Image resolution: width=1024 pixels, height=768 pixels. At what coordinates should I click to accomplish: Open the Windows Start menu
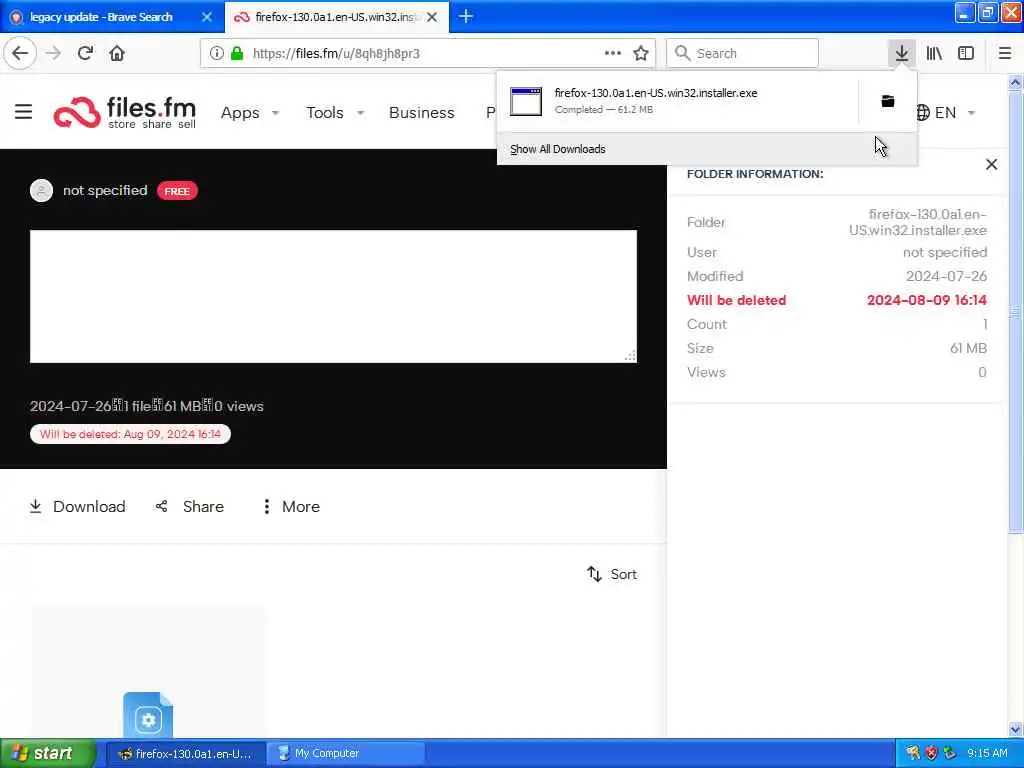(x=47, y=753)
